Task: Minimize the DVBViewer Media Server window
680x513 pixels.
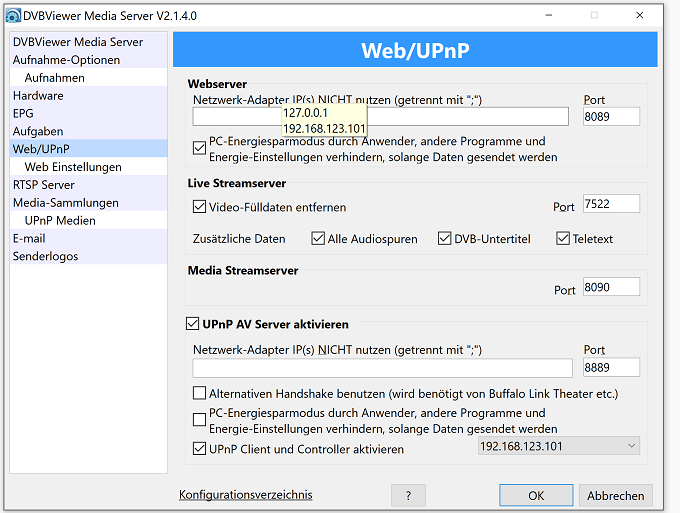Action: point(549,16)
